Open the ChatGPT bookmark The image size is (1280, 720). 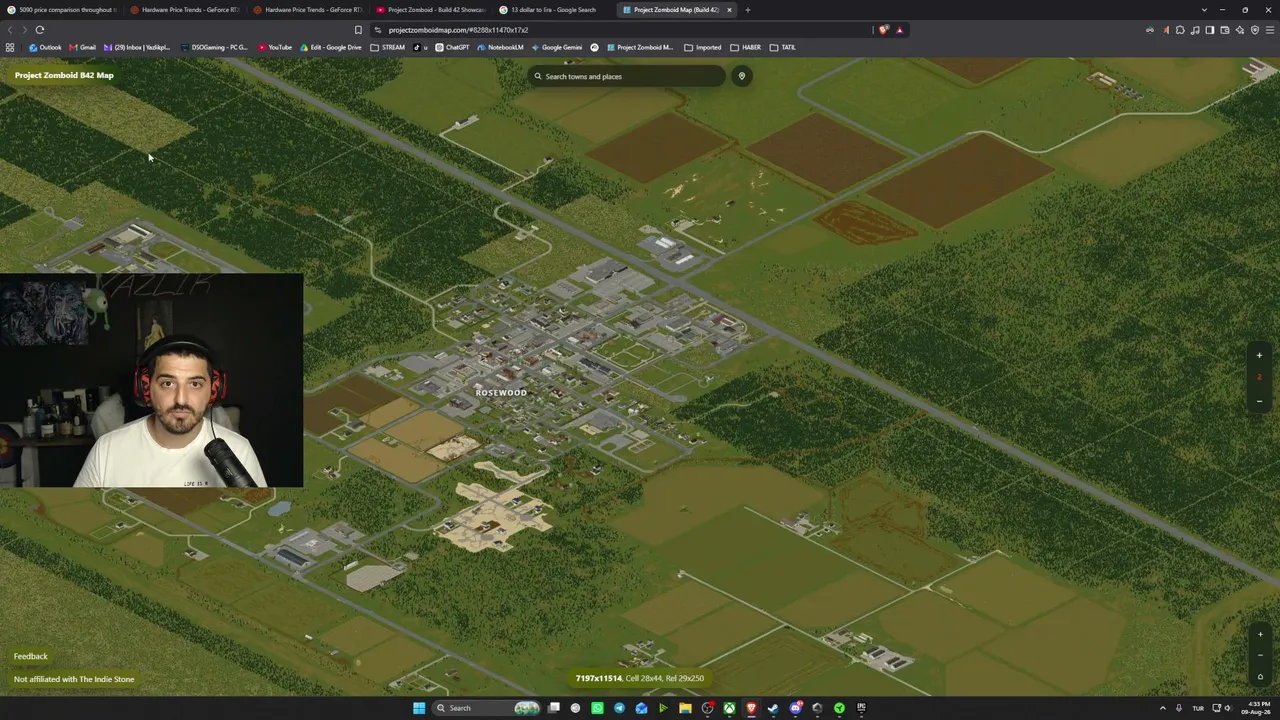tap(452, 47)
